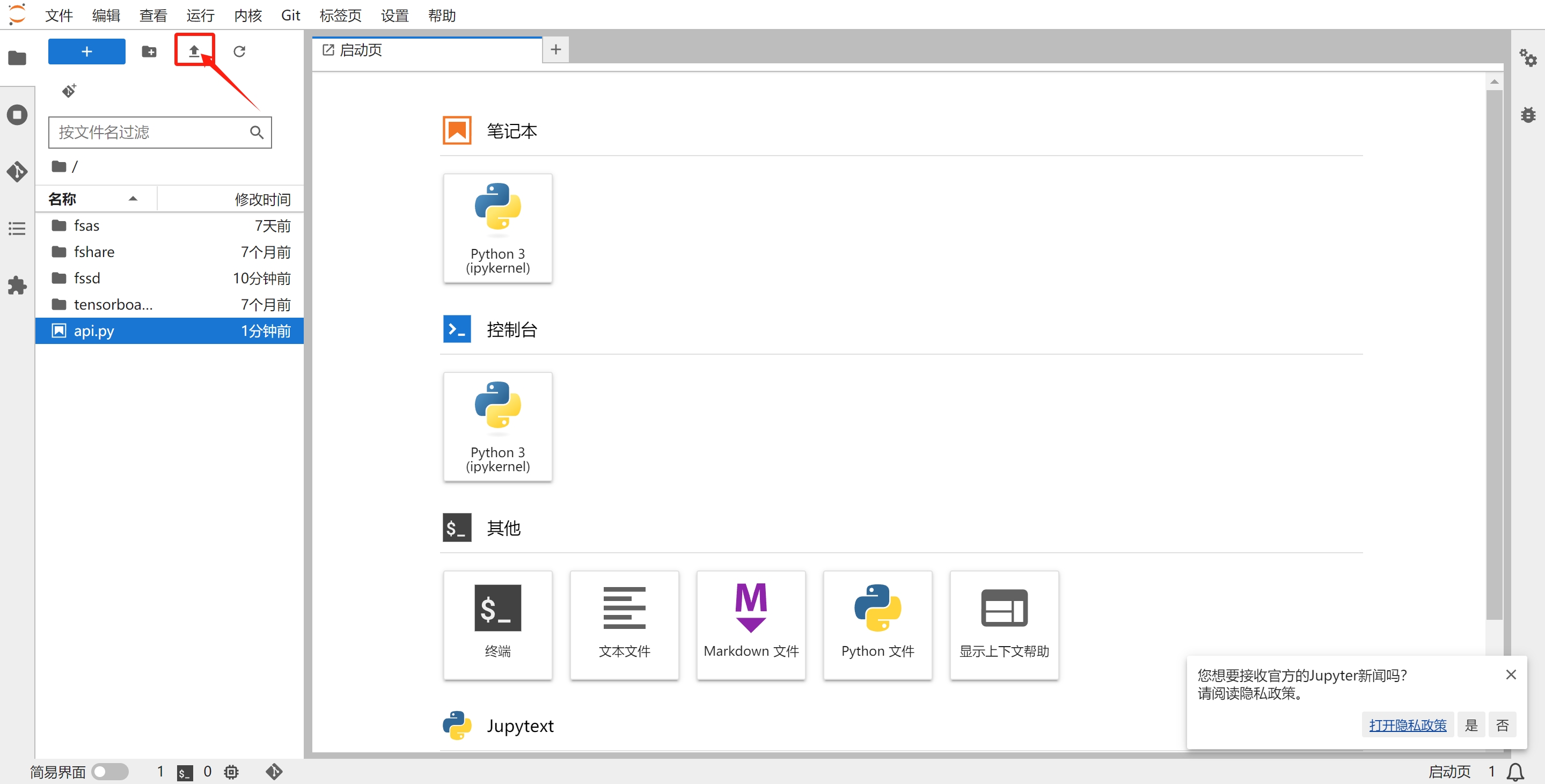Click 是 to accept Jupyter news
The height and width of the screenshot is (784, 1545).
[1470, 725]
